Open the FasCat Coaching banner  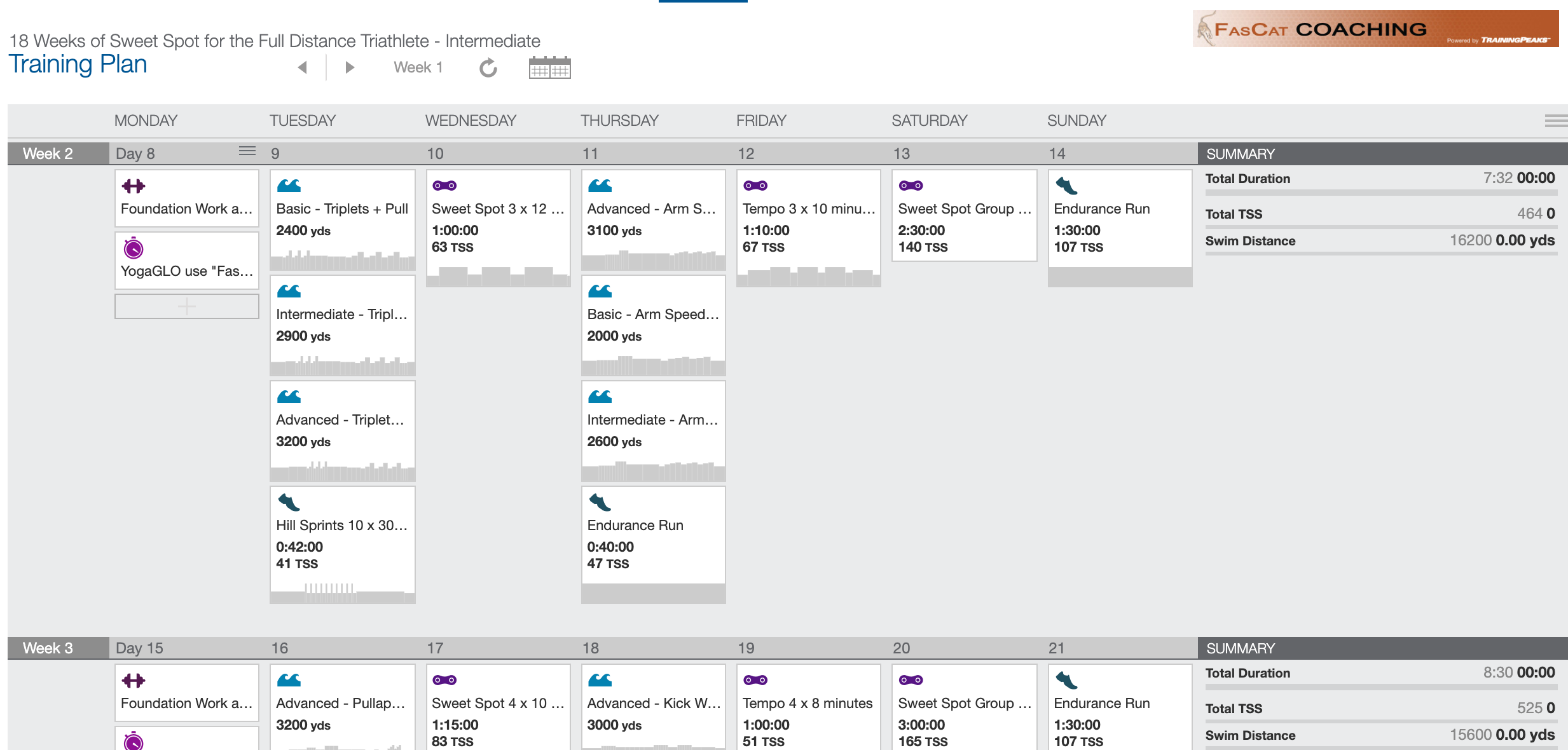(1375, 29)
